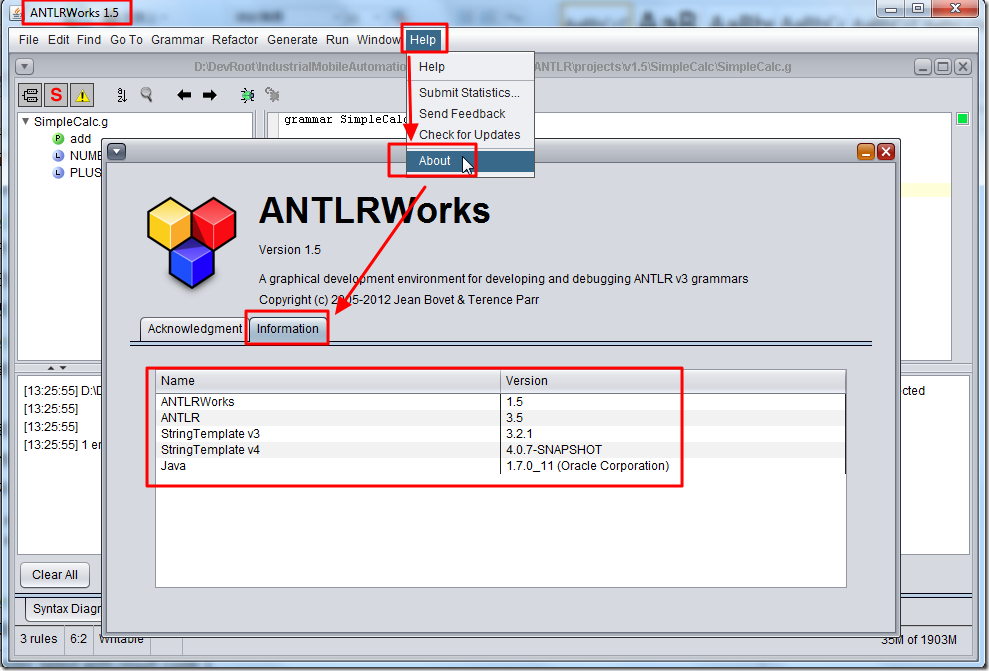This screenshot has width=989, height=671.
Task: Click the gray debug-again bug icon
Action: 272,95
